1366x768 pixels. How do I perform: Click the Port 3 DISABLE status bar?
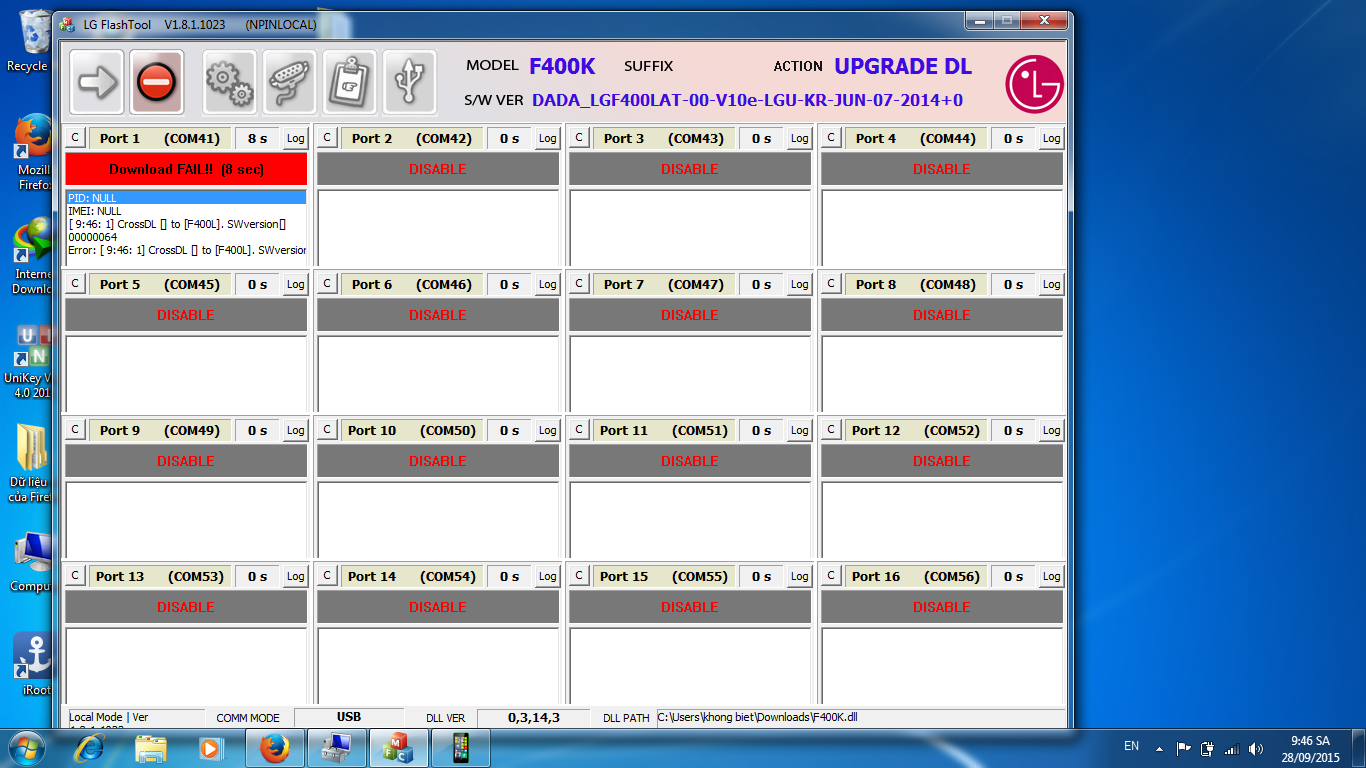point(690,169)
